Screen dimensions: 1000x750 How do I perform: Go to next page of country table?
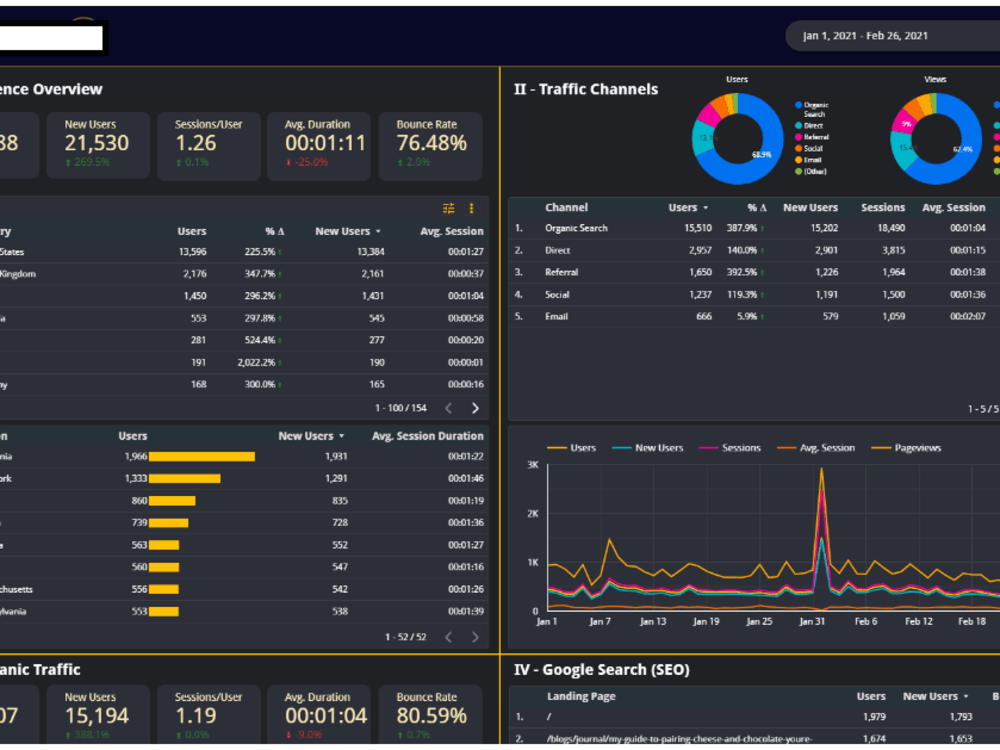475,408
